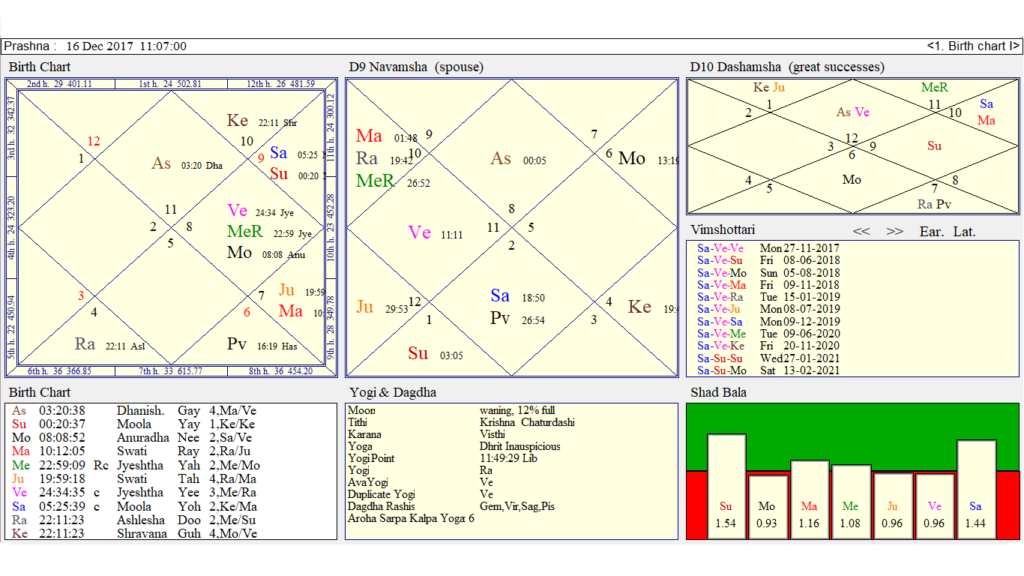
Task: Click the D10 Dashamsha (great successes) title
Action: point(787,67)
